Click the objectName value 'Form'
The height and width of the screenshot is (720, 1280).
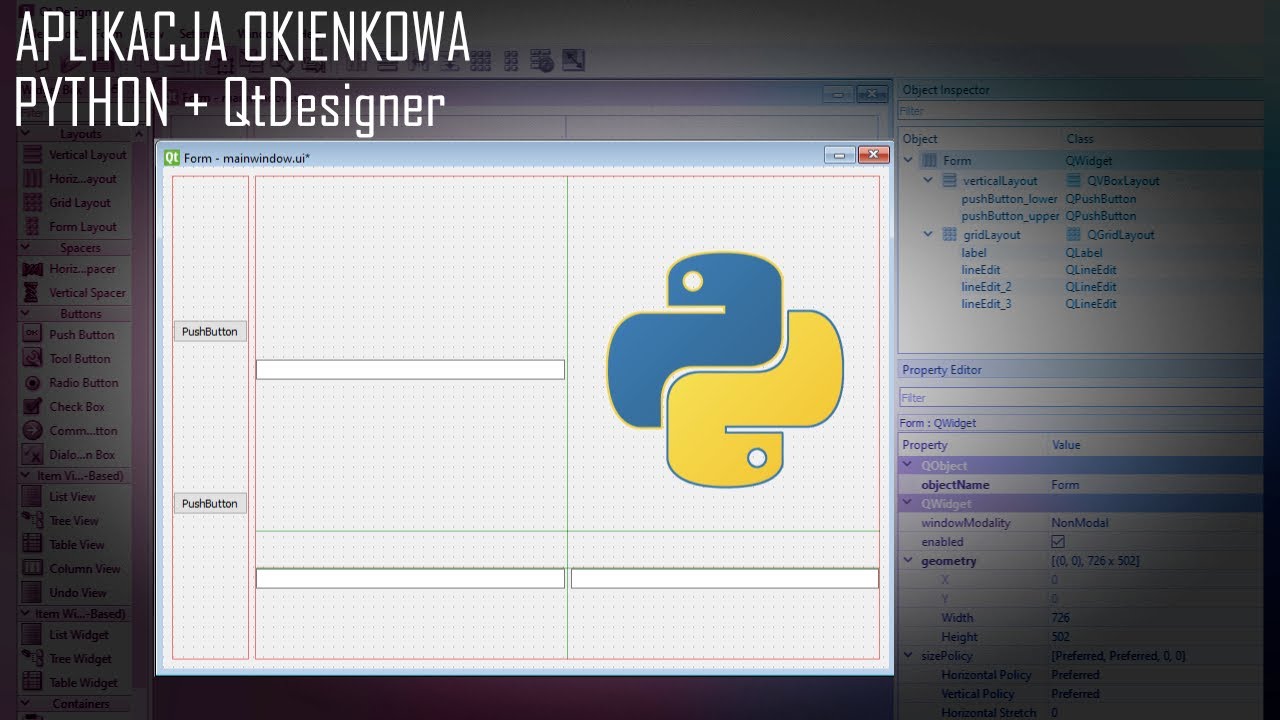pos(1065,485)
